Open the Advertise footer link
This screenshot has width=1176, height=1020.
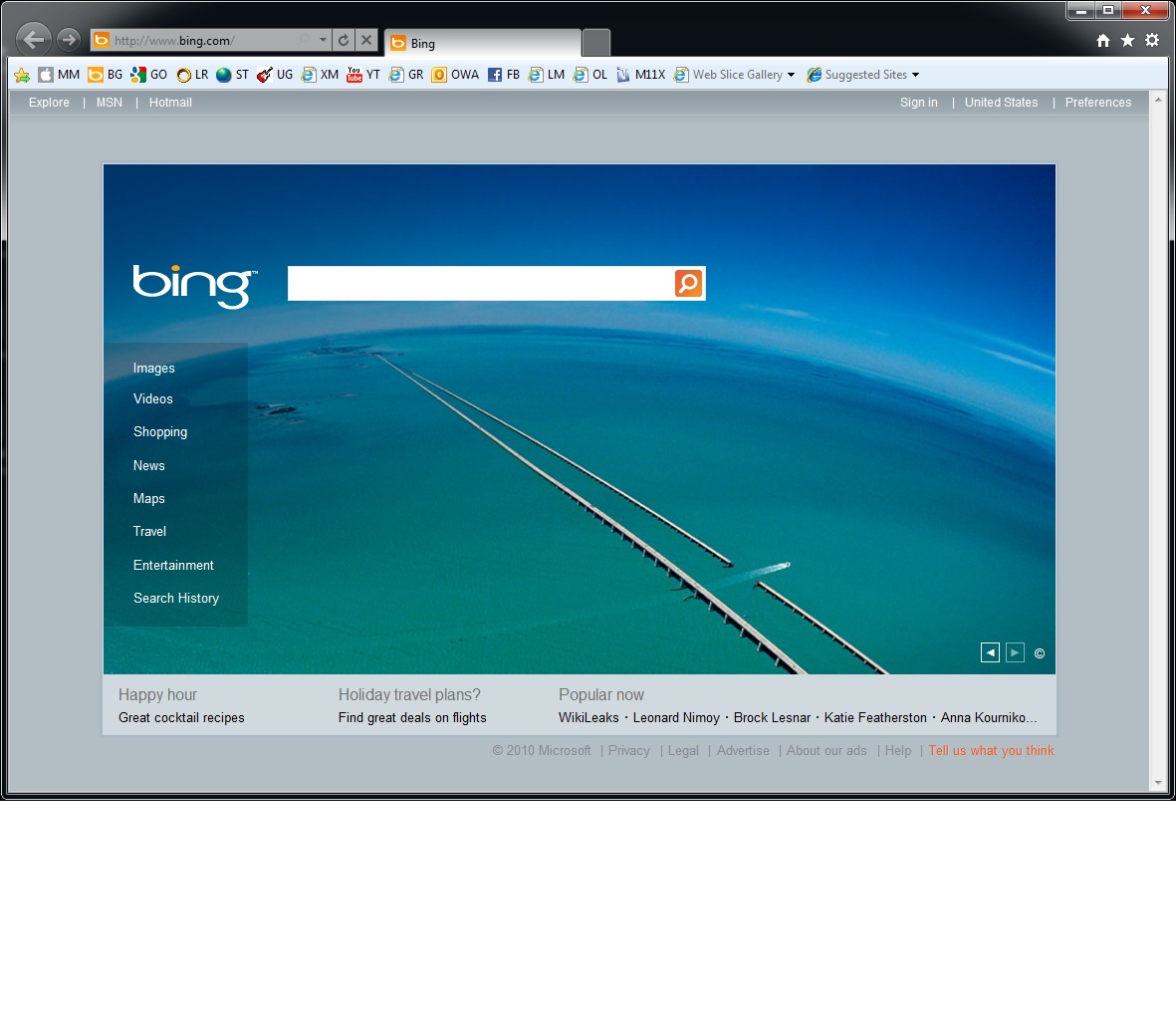[743, 751]
